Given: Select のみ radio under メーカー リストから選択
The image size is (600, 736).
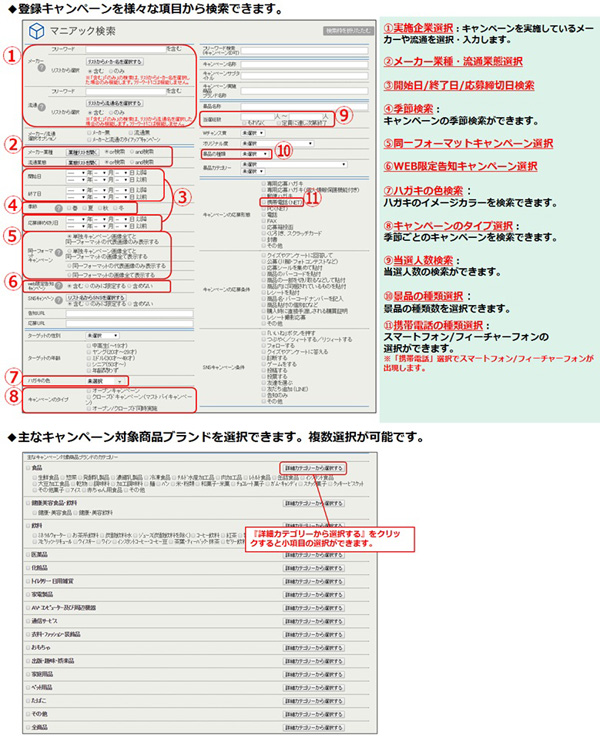Looking at the screenshot, I should pos(111,71).
